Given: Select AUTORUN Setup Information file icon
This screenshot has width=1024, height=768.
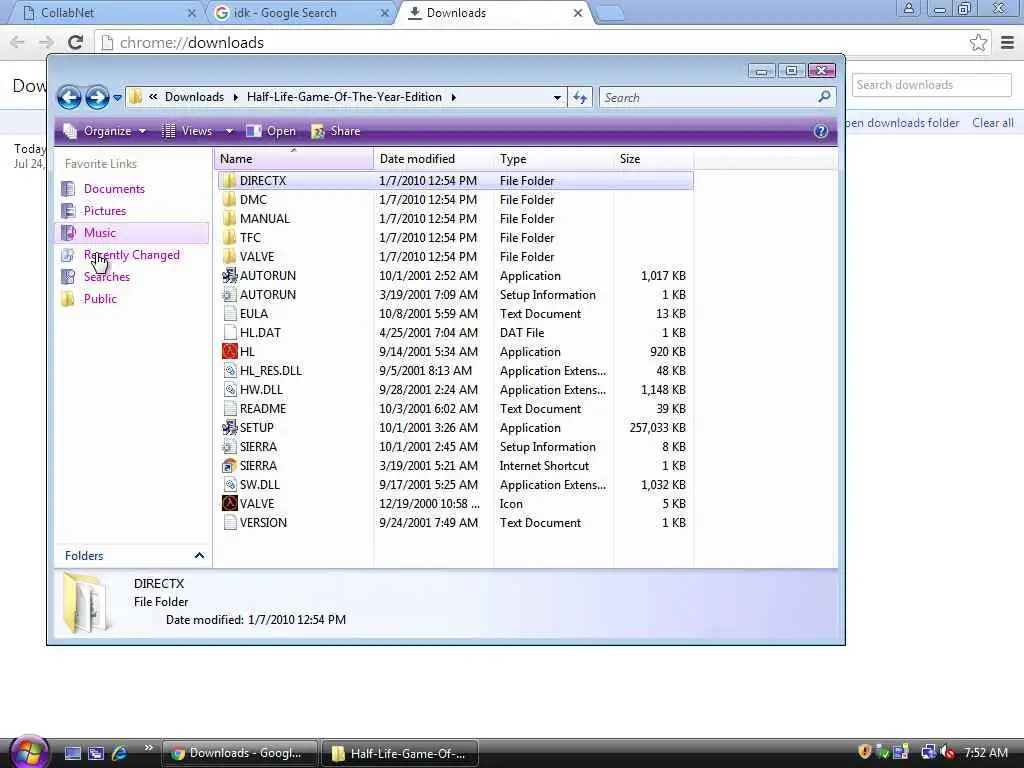Looking at the screenshot, I should 229,295.
